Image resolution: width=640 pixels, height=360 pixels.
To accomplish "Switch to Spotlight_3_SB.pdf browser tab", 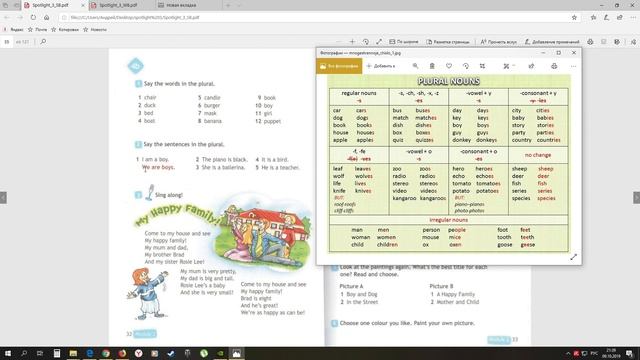I will coord(50,5).
